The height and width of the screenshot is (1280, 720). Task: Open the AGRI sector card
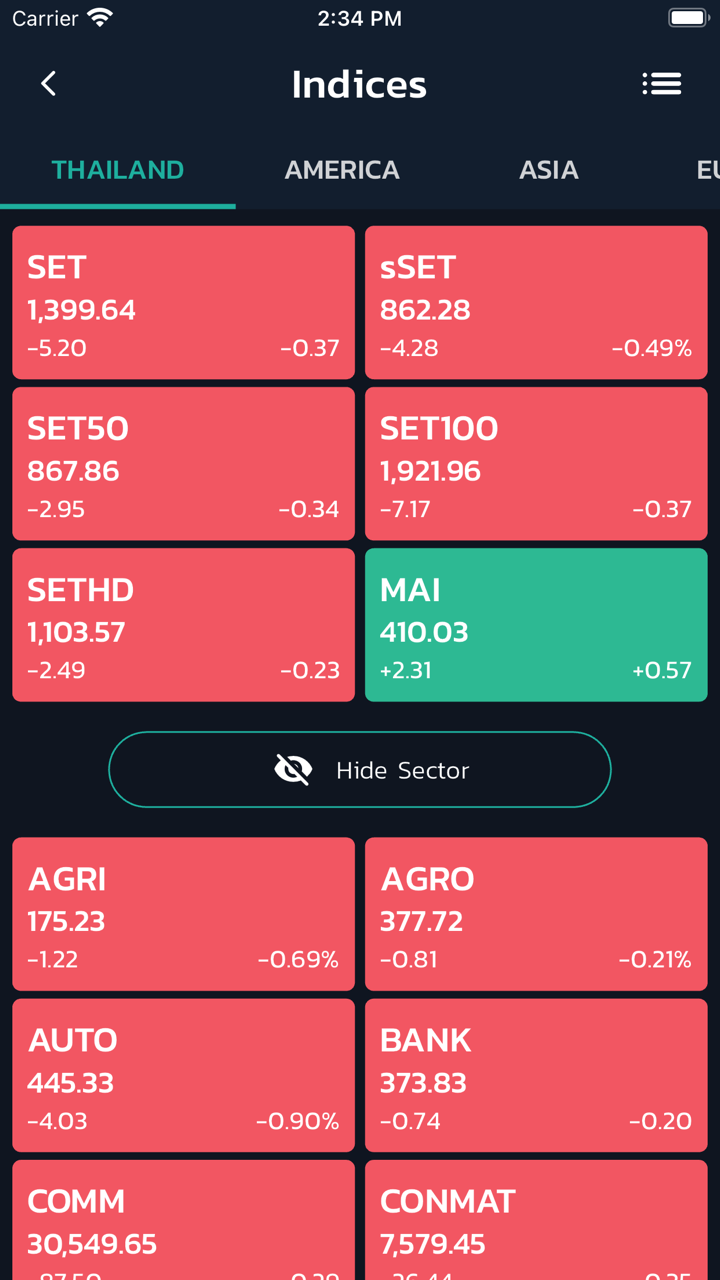[183, 914]
